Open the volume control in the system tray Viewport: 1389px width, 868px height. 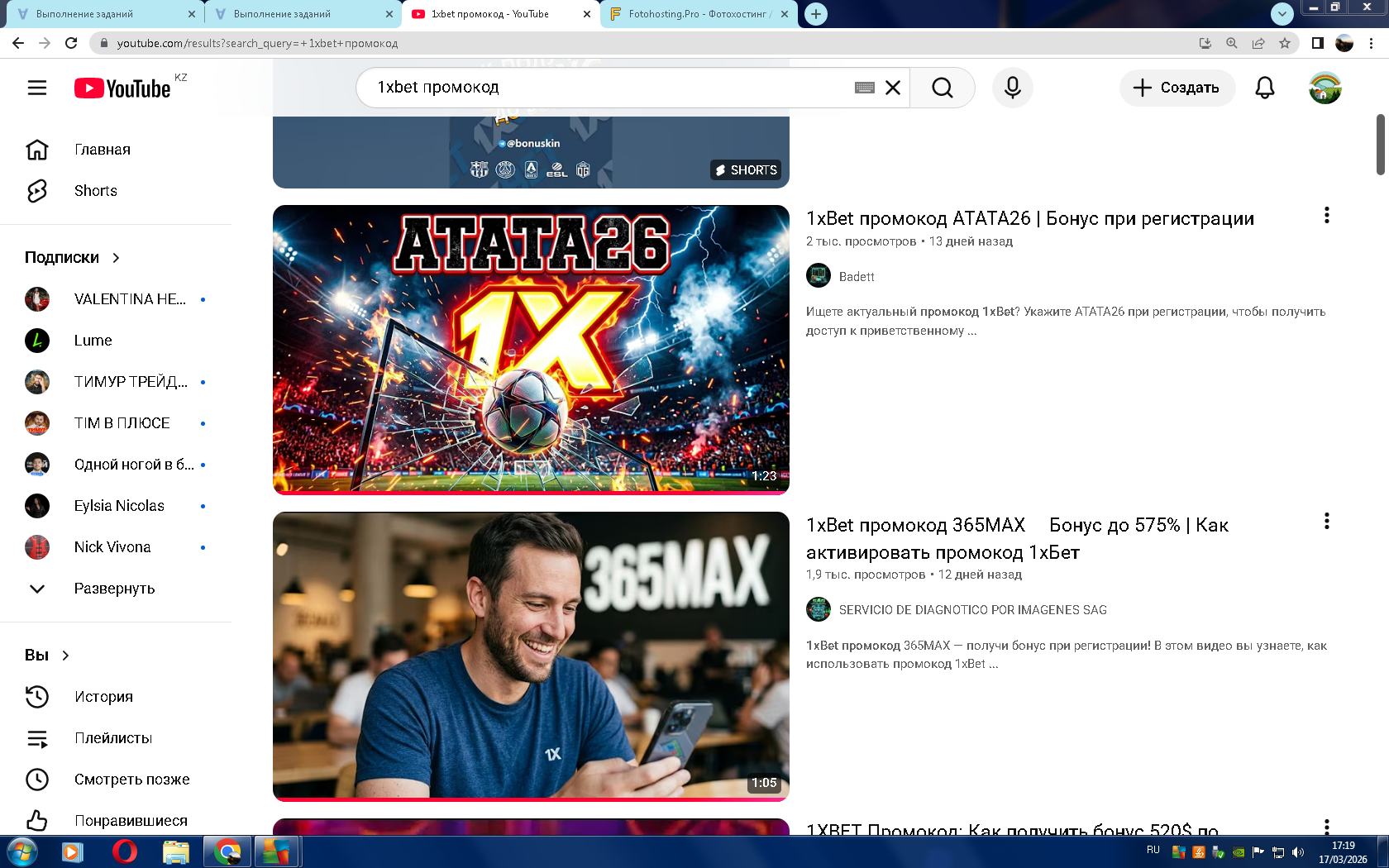point(1298,852)
